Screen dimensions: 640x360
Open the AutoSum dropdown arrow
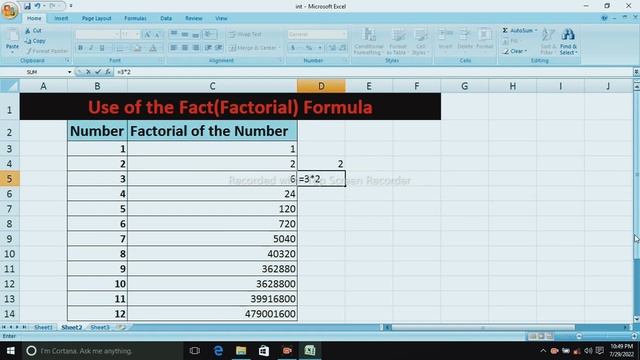(536, 31)
